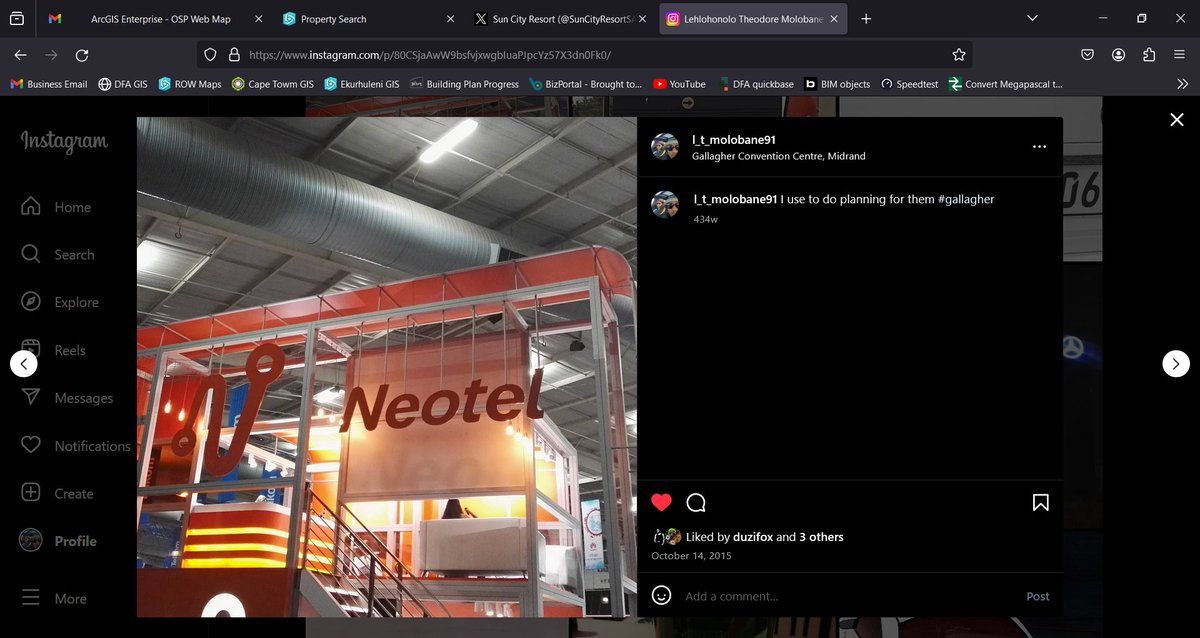This screenshot has width=1200, height=638.
Task: Open Notifications in Instagram sidebar
Action: click(x=76, y=445)
